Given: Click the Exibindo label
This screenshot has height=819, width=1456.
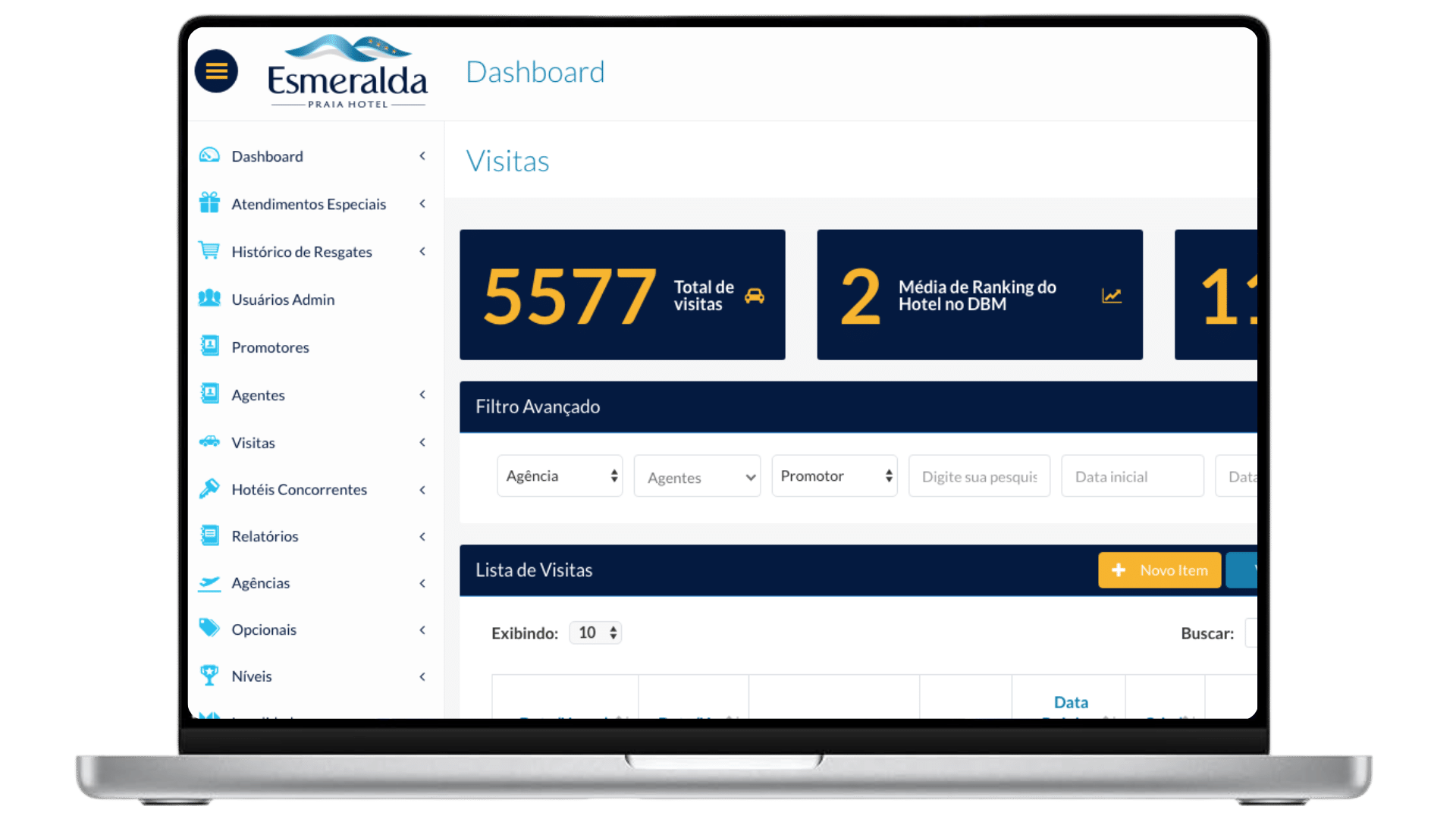Looking at the screenshot, I should click(x=525, y=633).
